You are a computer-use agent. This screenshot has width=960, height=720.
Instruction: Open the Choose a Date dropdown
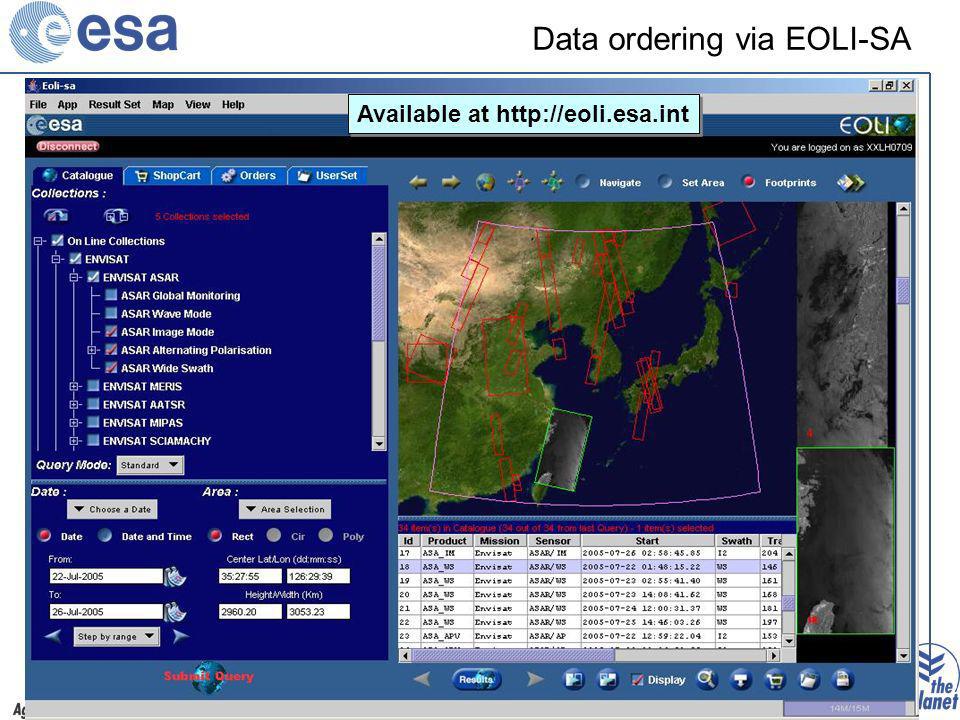[112, 509]
